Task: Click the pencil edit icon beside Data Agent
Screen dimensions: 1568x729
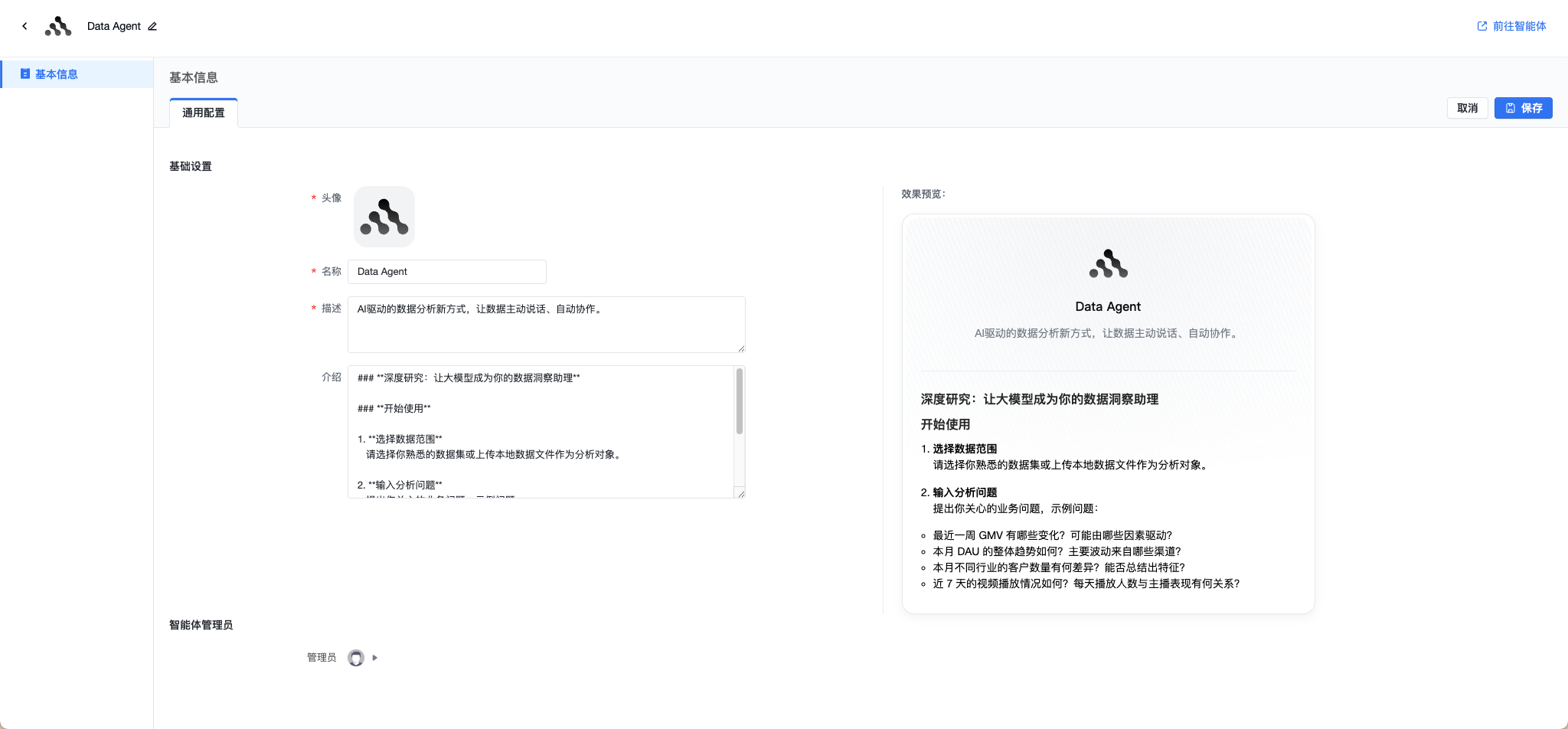Action: 152,26
